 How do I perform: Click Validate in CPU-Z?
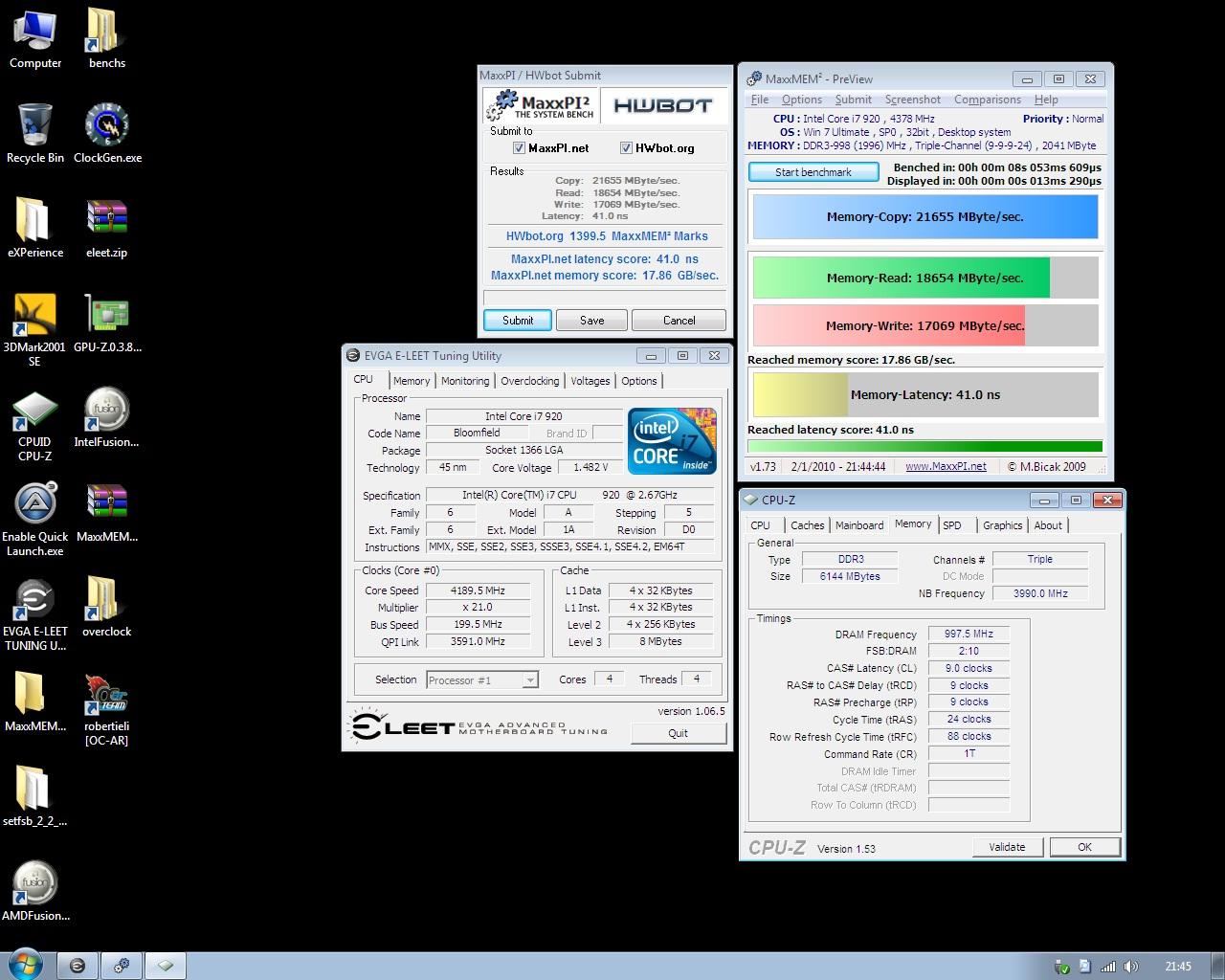pyautogui.click(x=1007, y=847)
